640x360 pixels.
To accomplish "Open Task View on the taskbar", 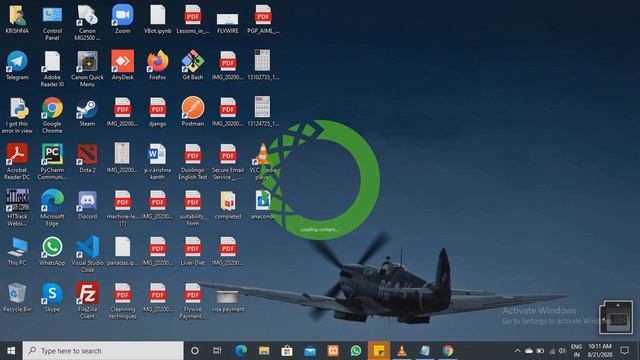I will 217,351.
